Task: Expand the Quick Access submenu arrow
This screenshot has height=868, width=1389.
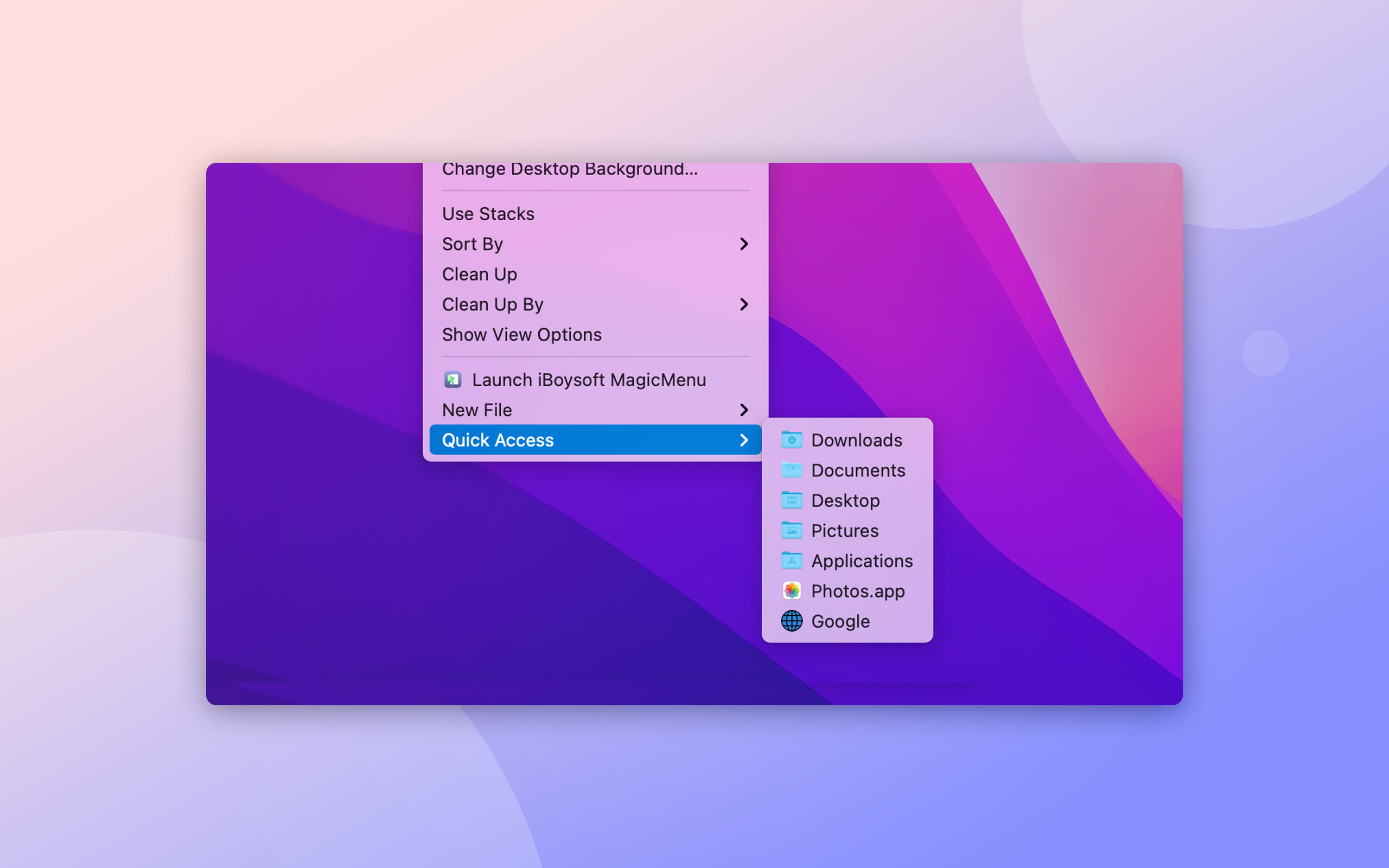Action: [x=744, y=441]
